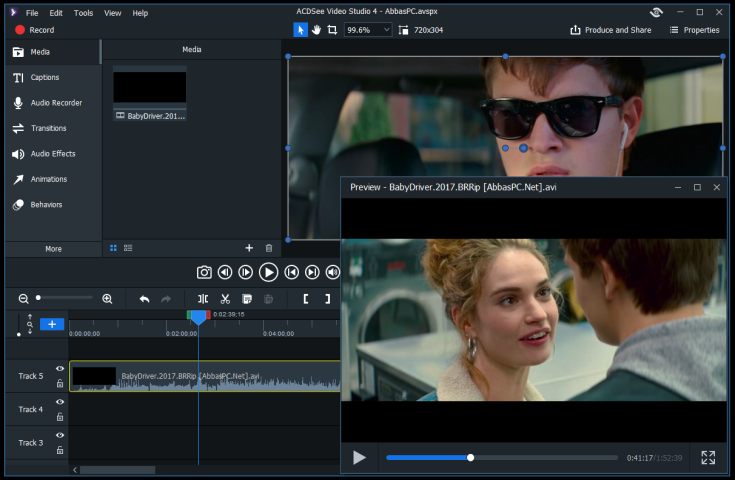Jump to previous clip
The width and height of the screenshot is (735, 480).
[292, 272]
